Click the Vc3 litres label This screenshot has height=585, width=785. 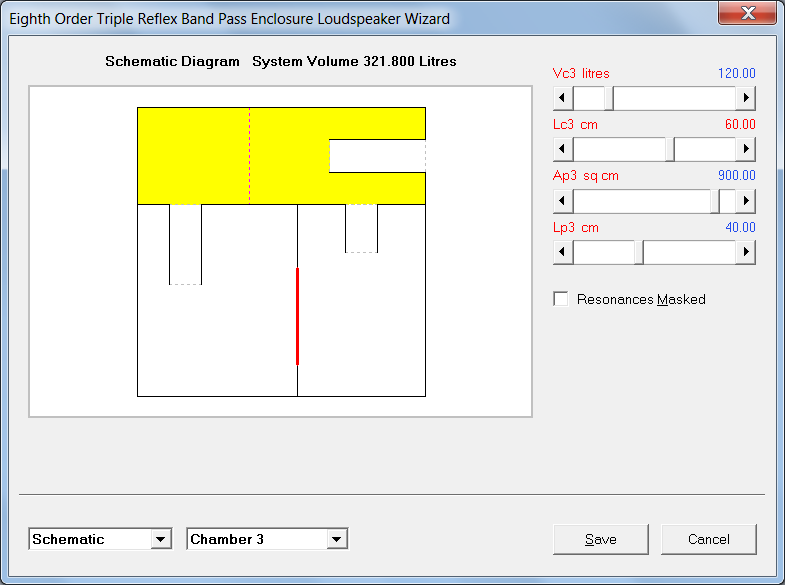tap(581, 73)
